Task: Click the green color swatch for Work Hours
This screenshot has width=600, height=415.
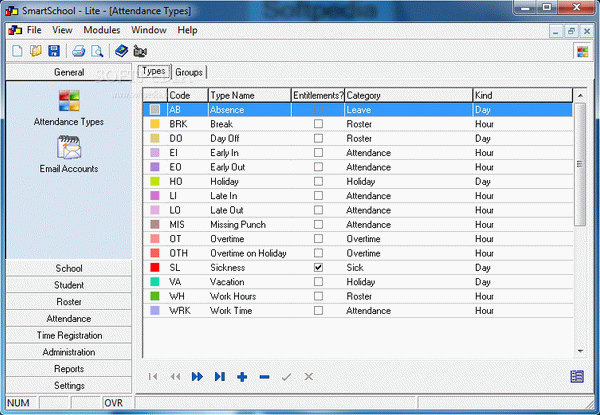Action: (x=155, y=296)
